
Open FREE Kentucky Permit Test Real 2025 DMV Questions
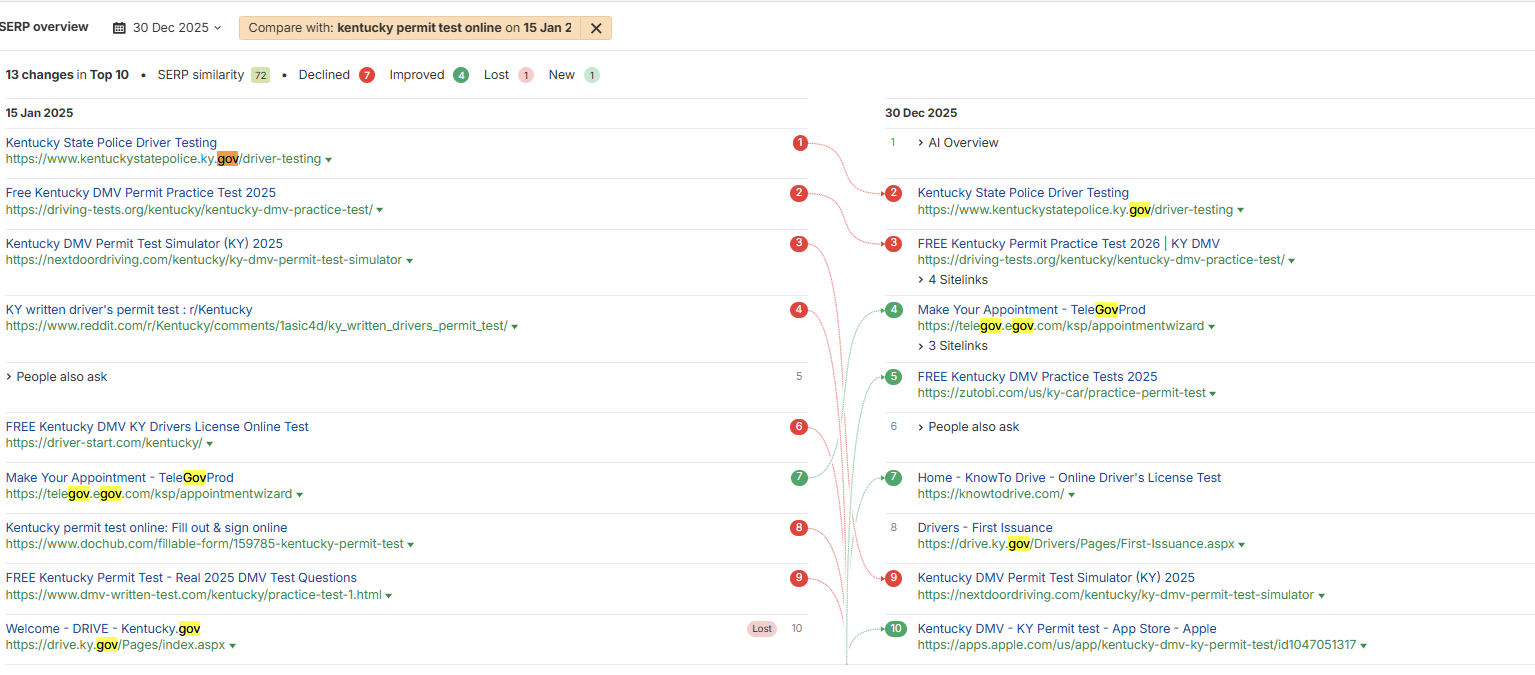[x=181, y=578]
